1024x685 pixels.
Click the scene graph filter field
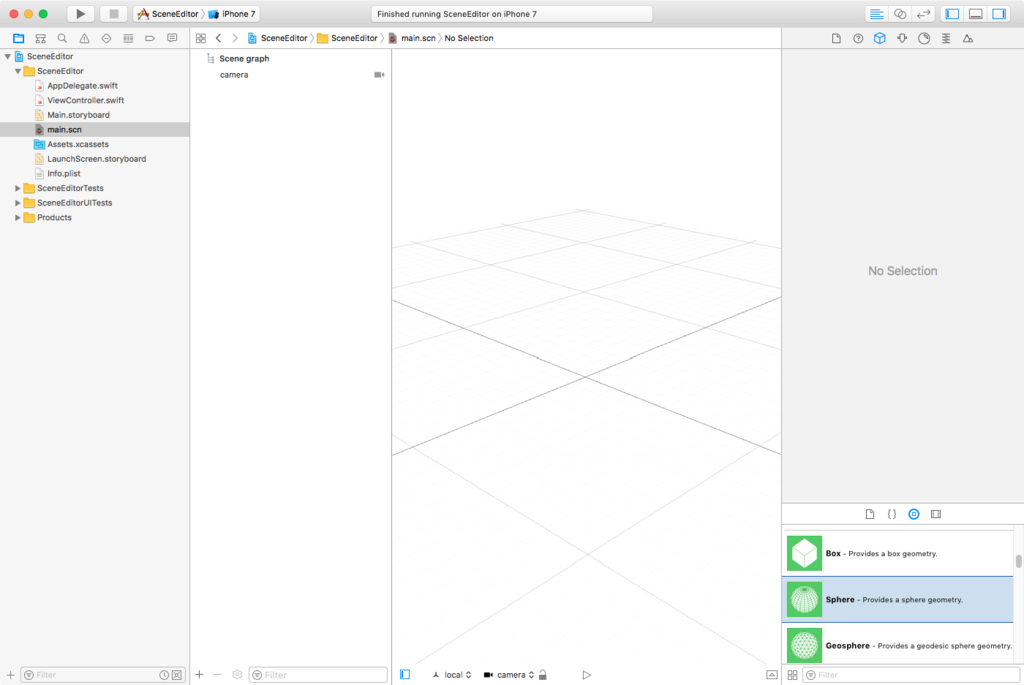click(318, 675)
